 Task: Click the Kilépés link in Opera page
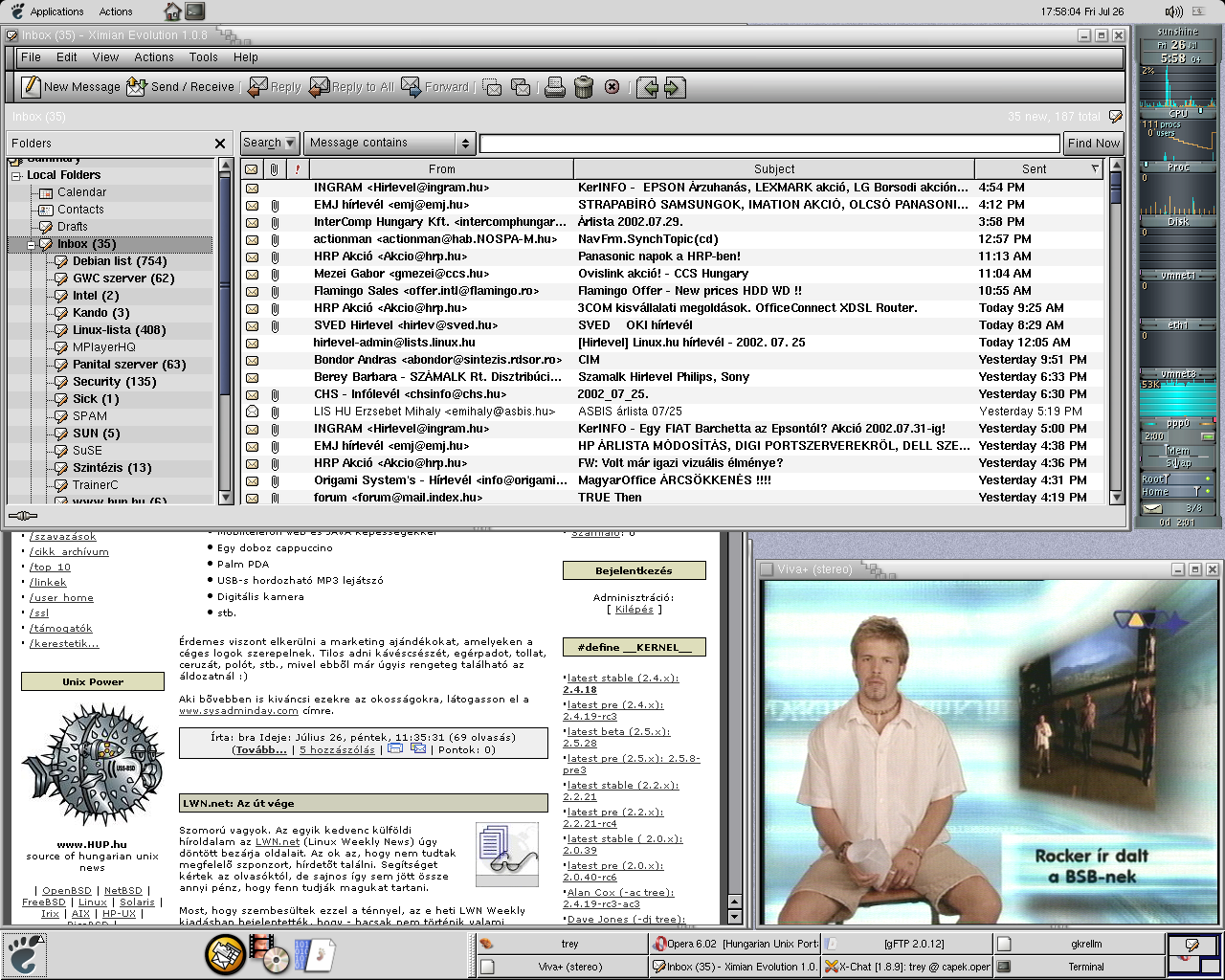click(634, 609)
